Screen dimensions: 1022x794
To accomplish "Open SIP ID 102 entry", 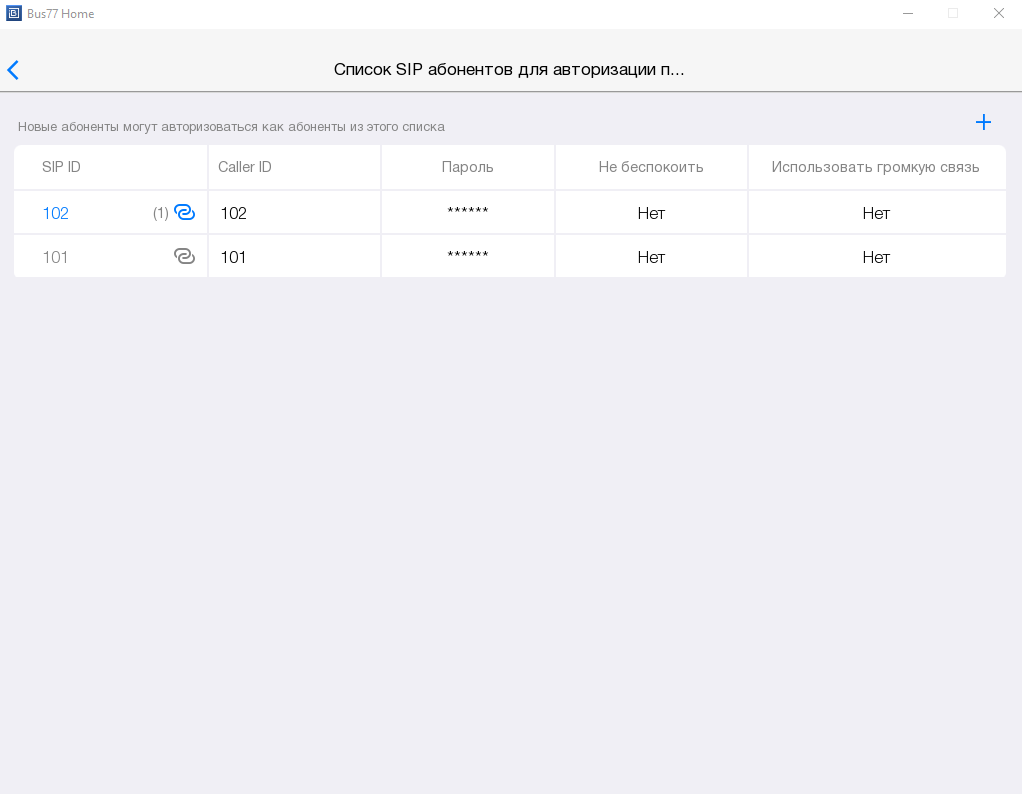I will (56, 213).
